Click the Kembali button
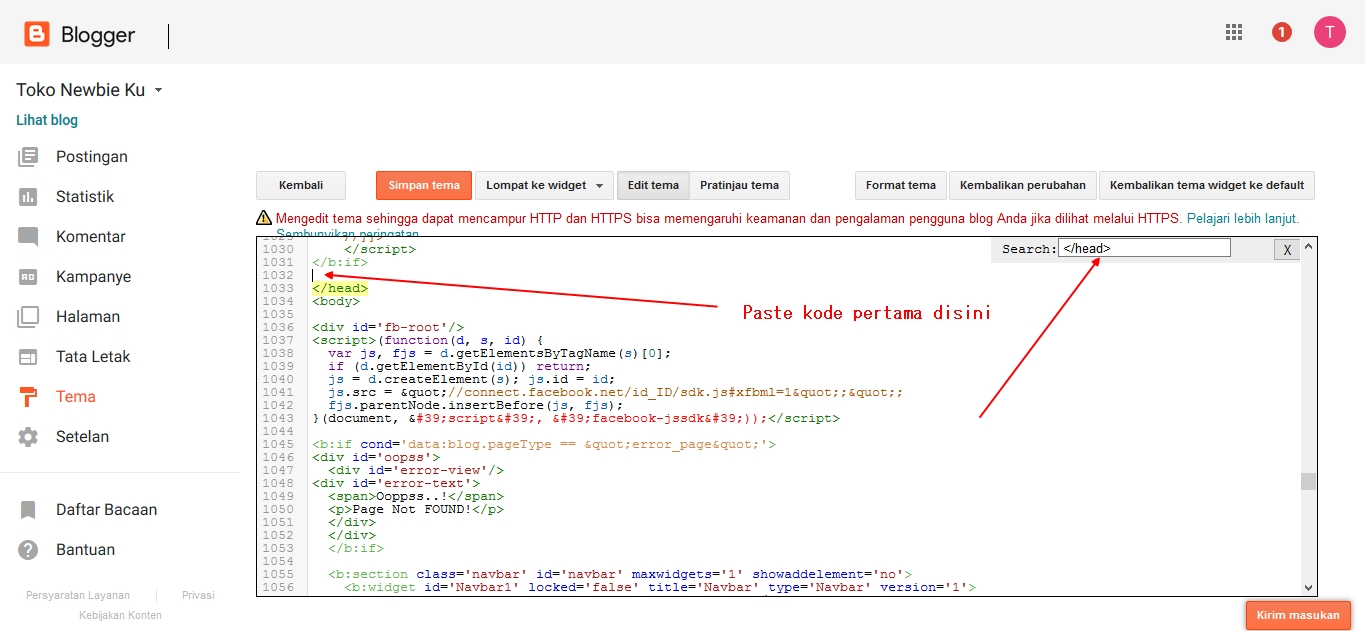This screenshot has width=1365, height=631. 301,185
